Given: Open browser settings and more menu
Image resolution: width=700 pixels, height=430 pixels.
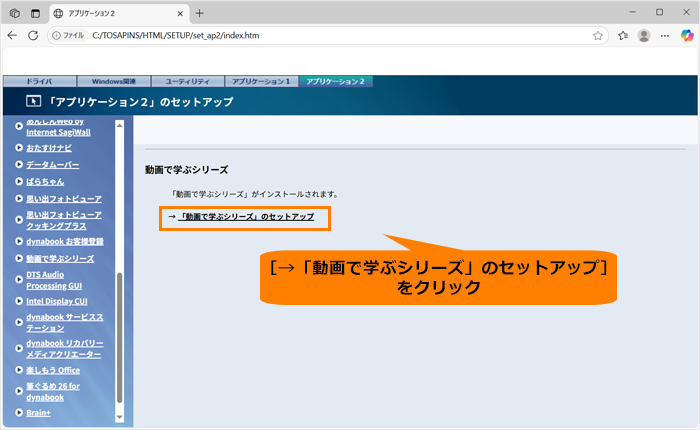Looking at the screenshot, I should click(x=665, y=36).
